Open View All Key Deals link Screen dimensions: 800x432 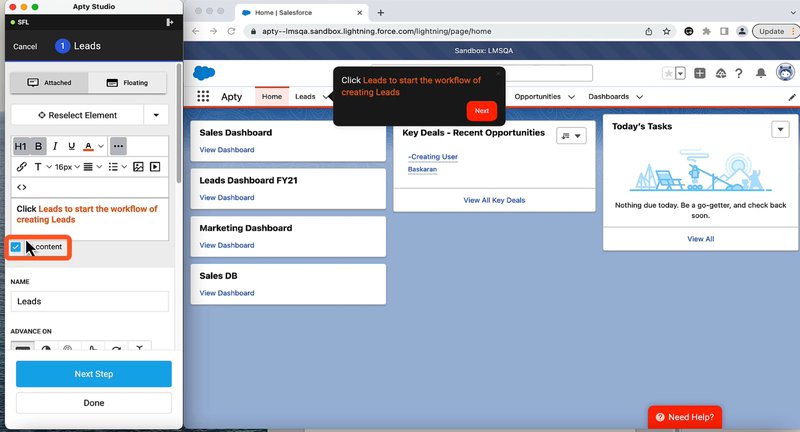494,200
